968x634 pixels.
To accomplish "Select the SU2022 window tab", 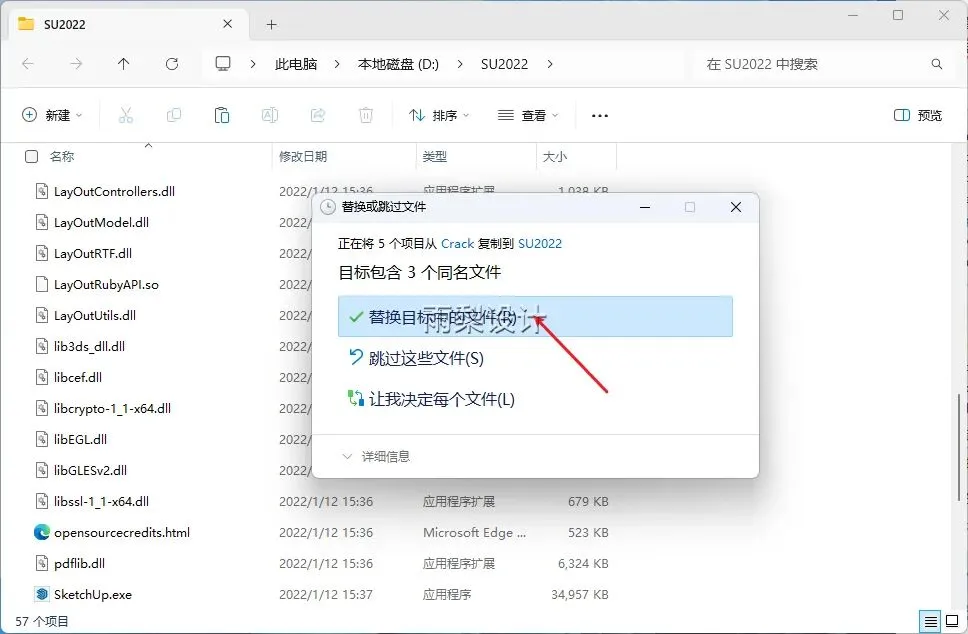I will [x=127, y=25].
